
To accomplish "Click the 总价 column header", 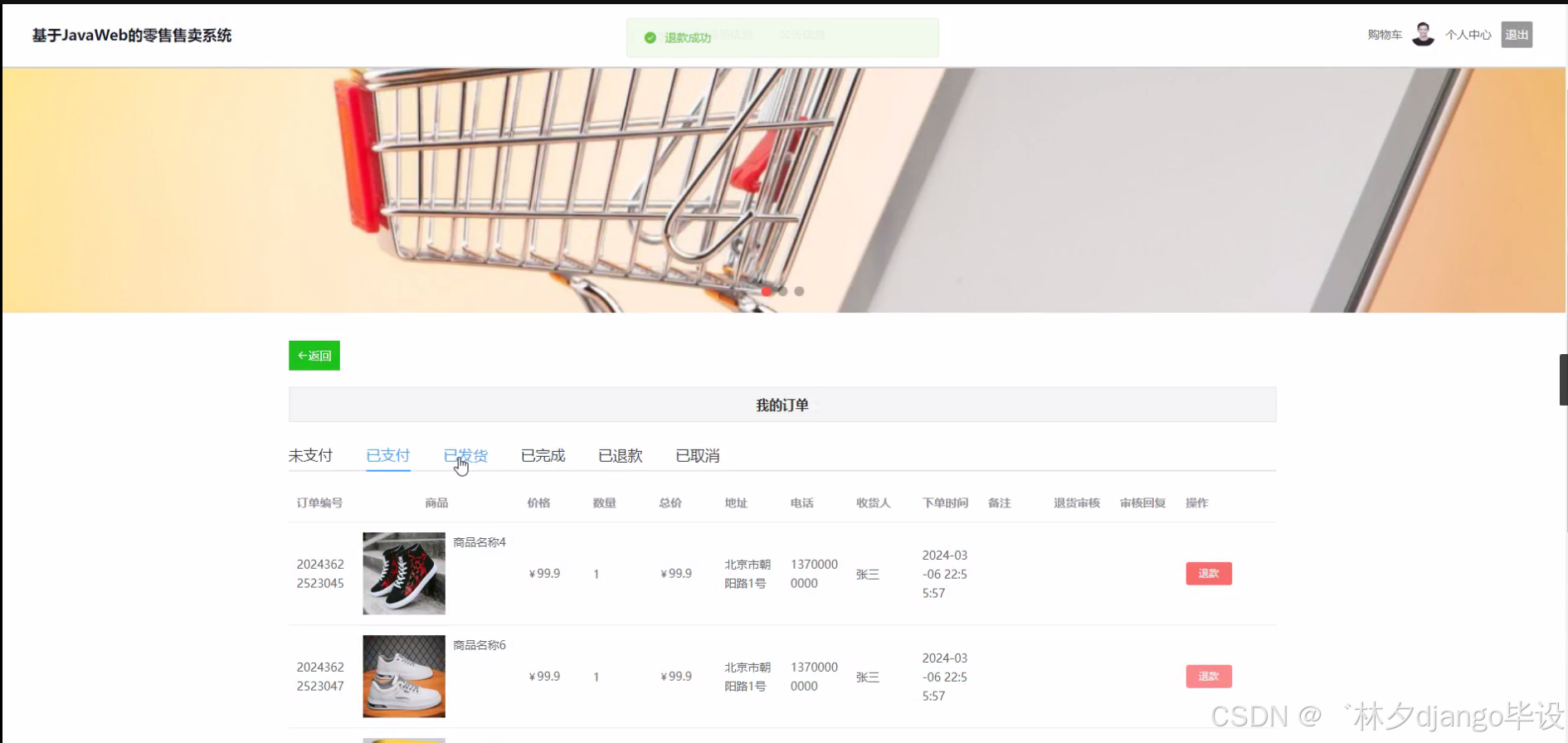I will pyautogui.click(x=670, y=503).
